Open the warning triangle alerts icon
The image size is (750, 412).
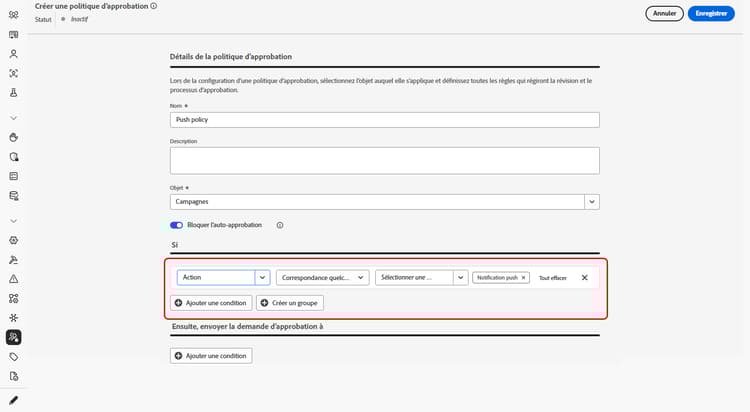point(13,279)
